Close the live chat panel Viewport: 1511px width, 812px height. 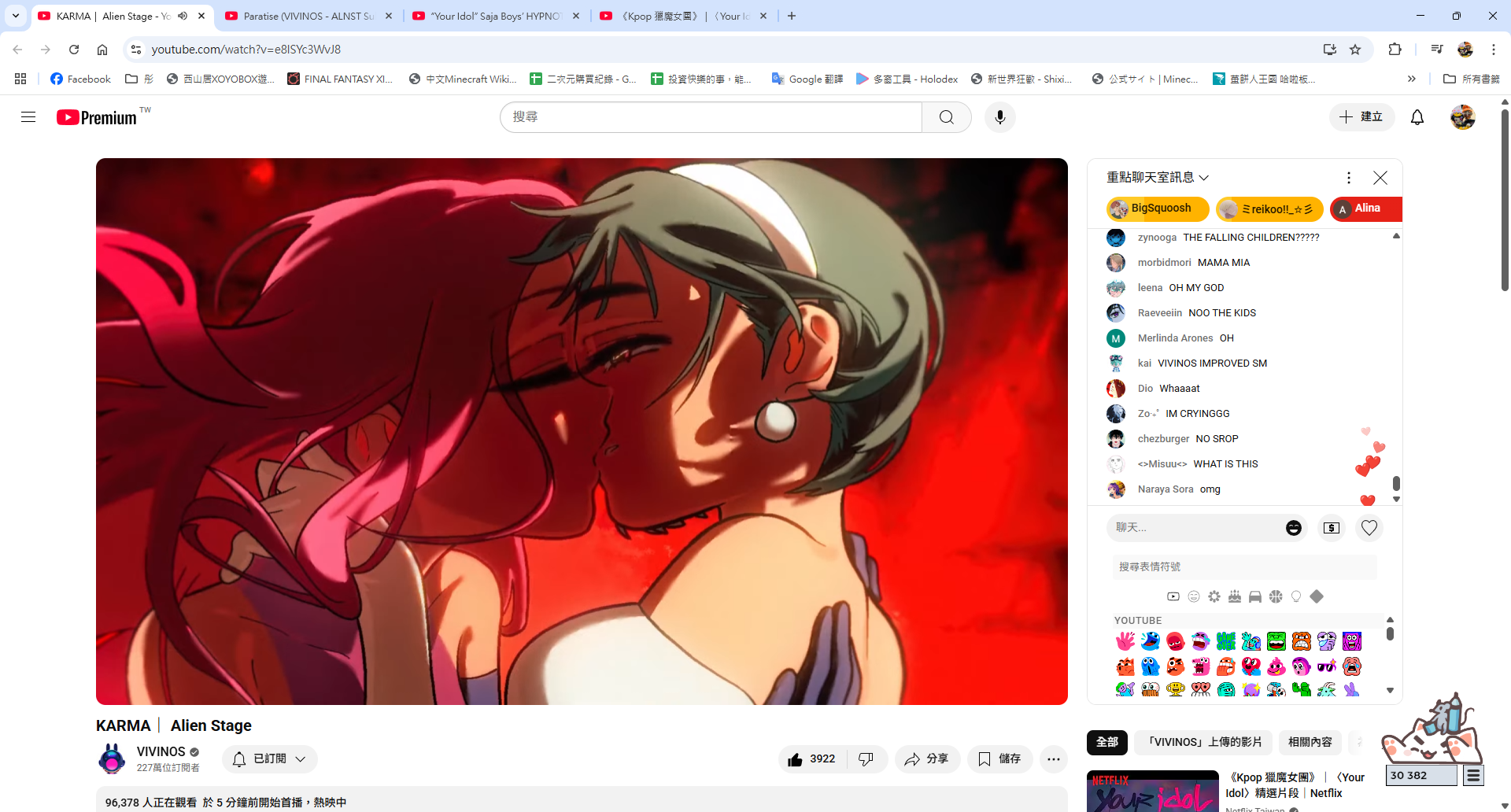pyautogui.click(x=1380, y=178)
